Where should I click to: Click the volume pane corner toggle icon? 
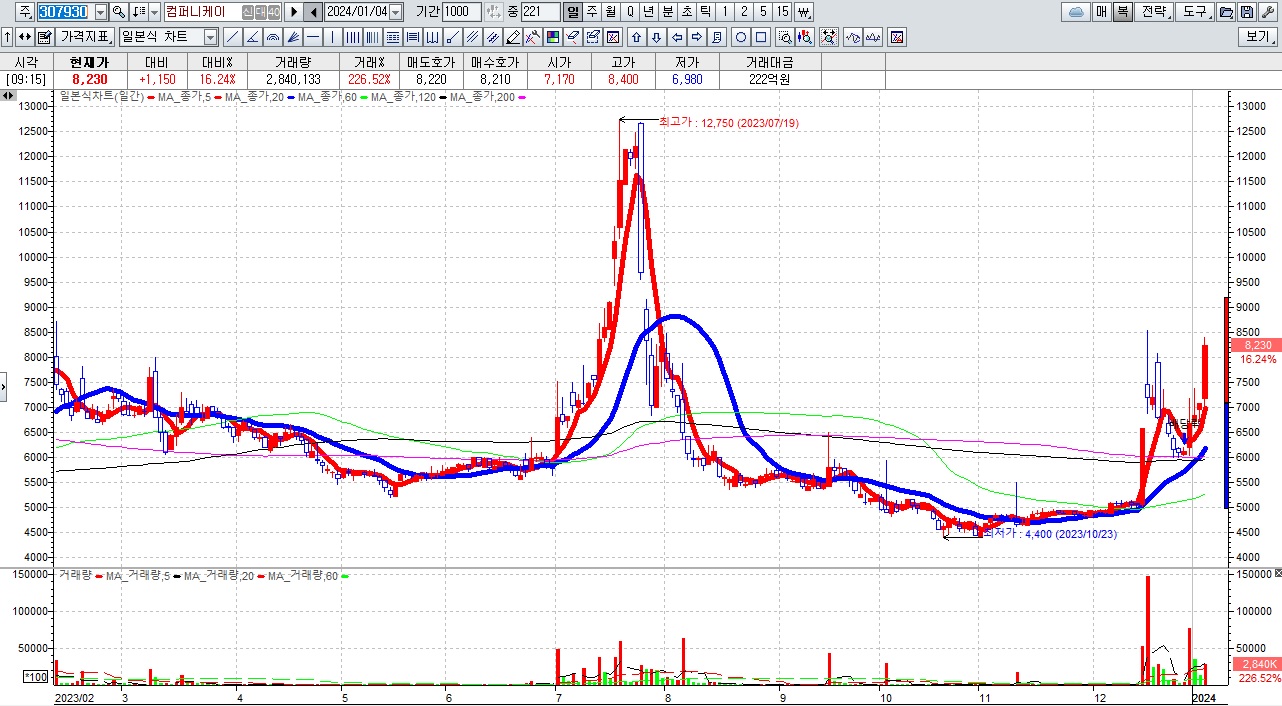pos(1277,573)
